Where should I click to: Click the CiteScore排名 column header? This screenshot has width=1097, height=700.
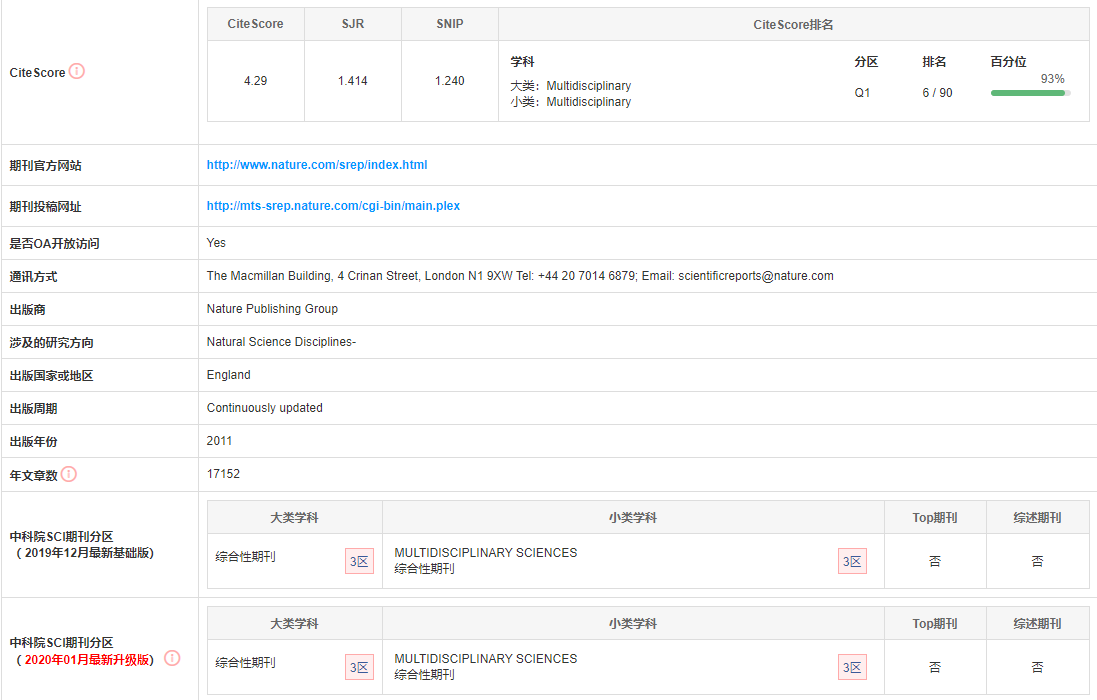pos(793,24)
